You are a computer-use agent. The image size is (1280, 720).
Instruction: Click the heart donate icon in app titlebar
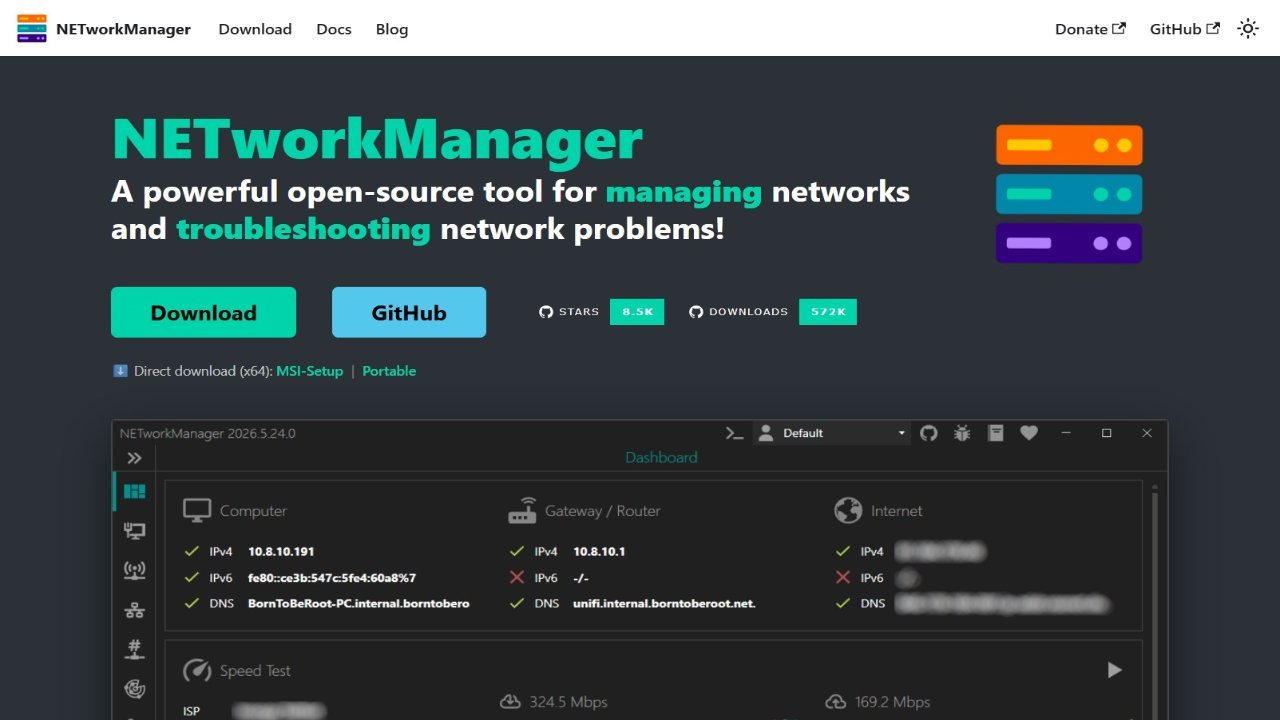pyautogui.click(x=1029, y=433)
